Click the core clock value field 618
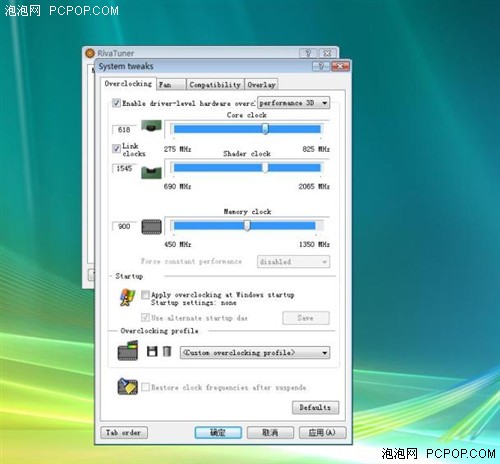 pos(124,130)
